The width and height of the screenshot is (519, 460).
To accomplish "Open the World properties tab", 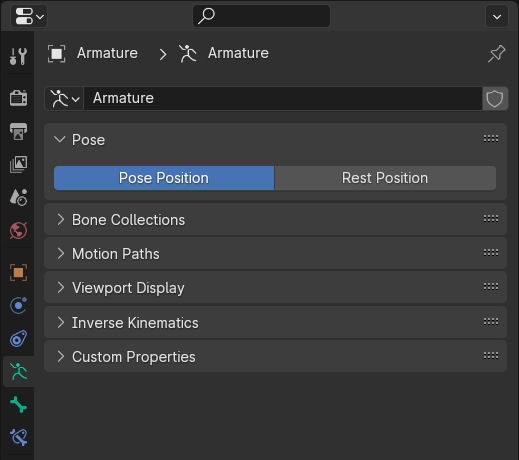I will [x=18, y=230].
